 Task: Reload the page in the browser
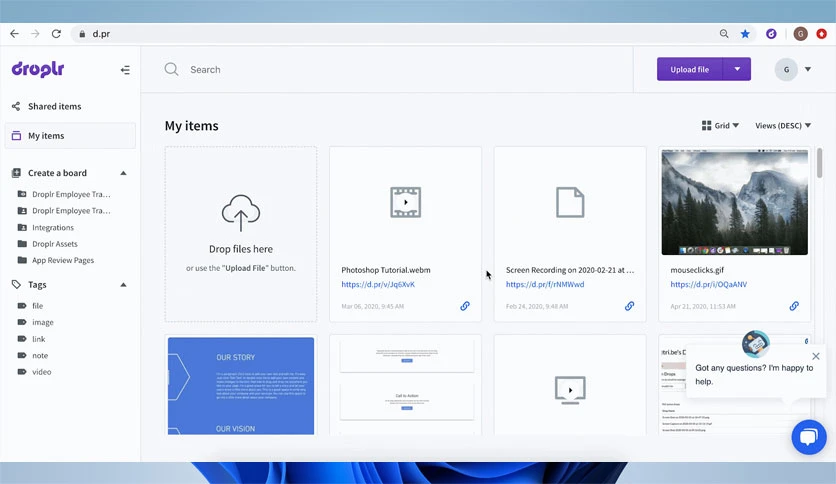point(56,34)
